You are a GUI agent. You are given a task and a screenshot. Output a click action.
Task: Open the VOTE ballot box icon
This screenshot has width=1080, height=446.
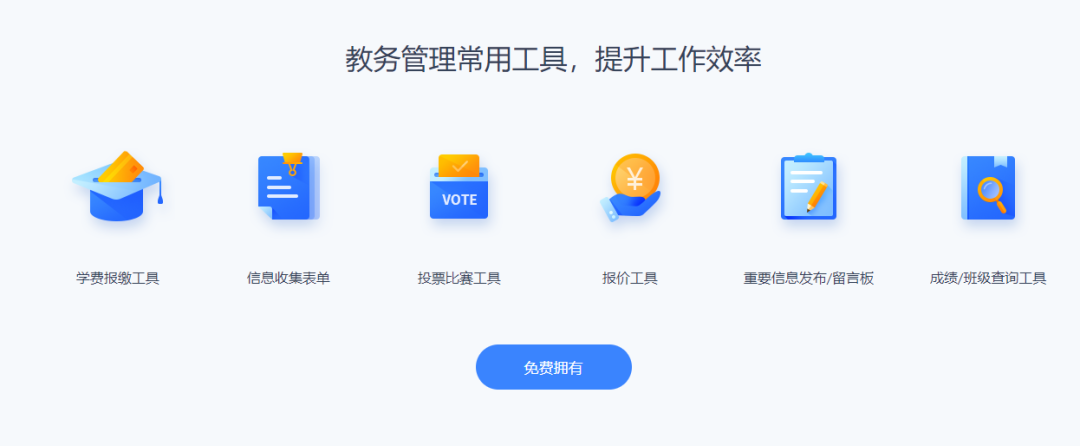(459, 187)
